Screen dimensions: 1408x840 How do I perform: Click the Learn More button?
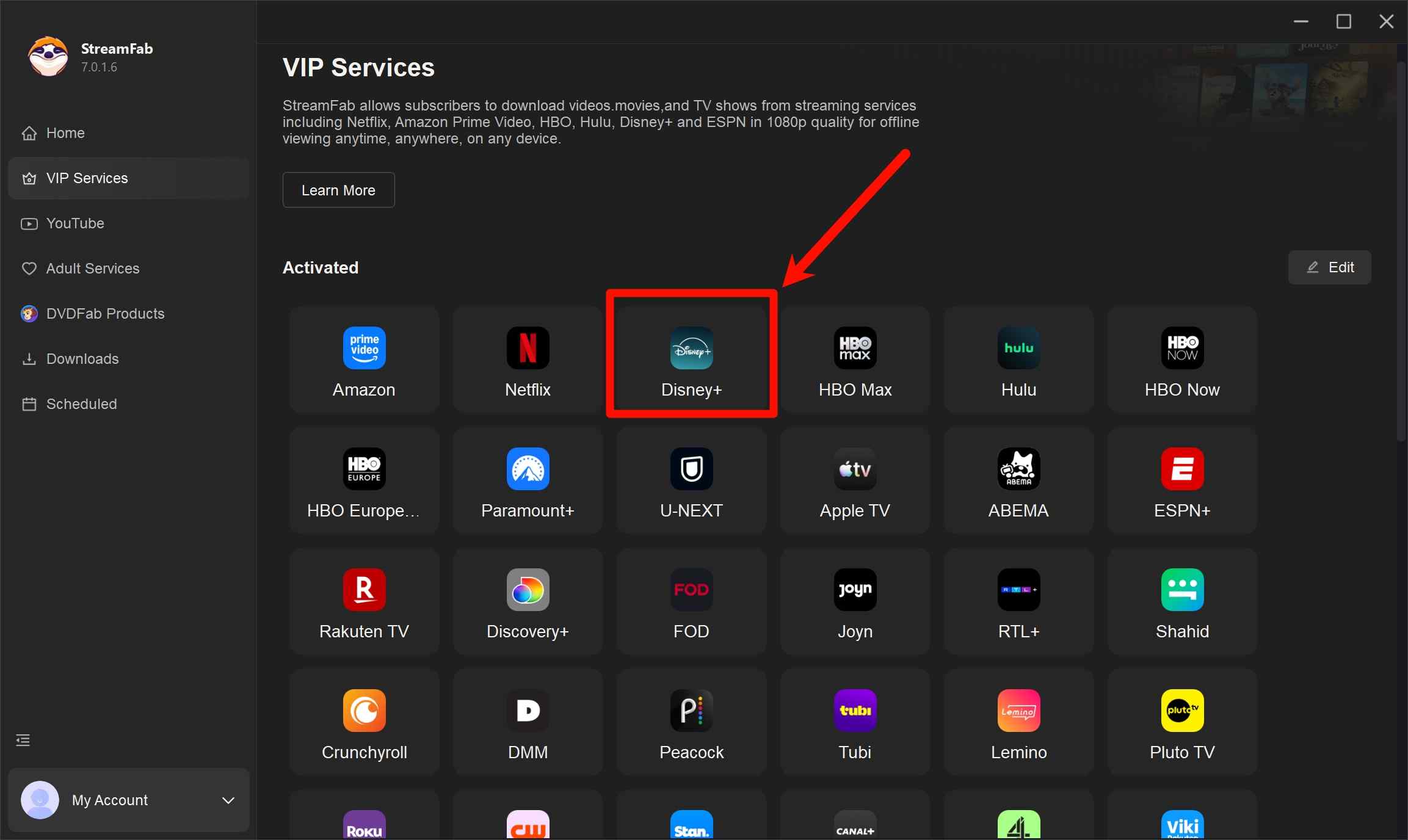pyautogui.click(x=338, y=190)
